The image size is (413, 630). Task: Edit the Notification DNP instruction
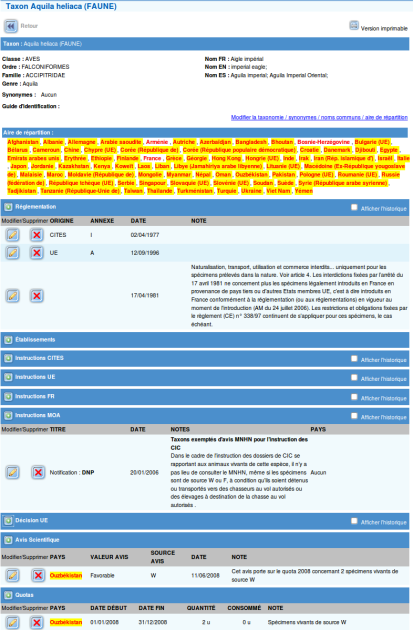[12, 472]
